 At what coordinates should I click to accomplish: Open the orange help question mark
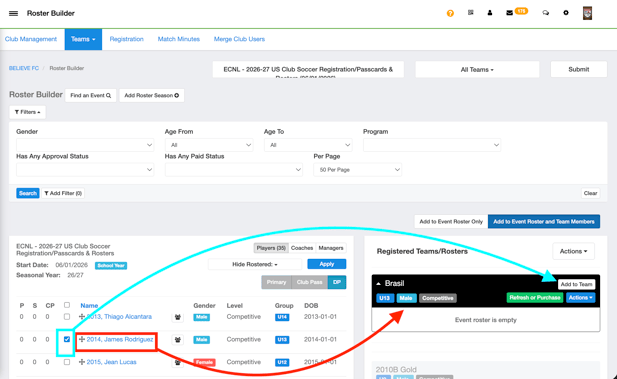coord(450,13)
